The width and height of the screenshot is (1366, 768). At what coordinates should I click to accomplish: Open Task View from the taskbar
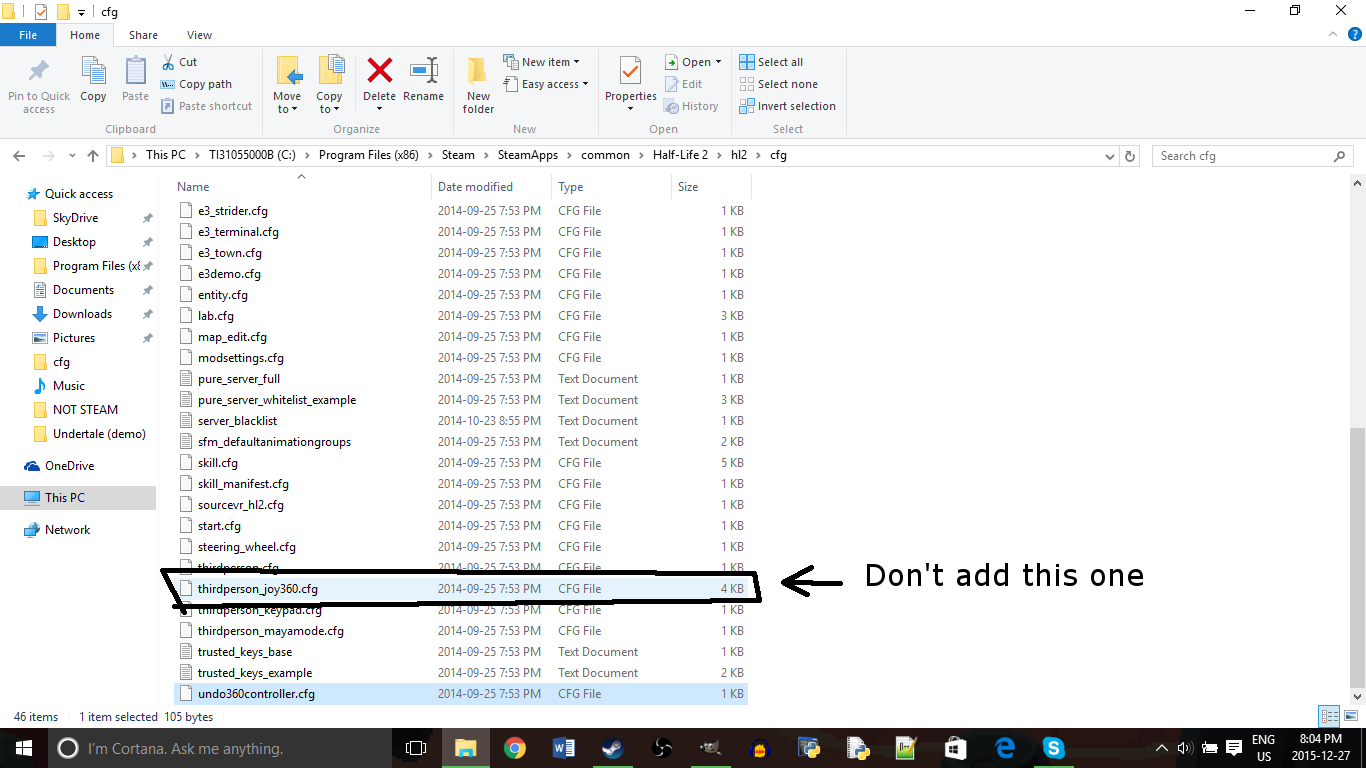point(416,748)
